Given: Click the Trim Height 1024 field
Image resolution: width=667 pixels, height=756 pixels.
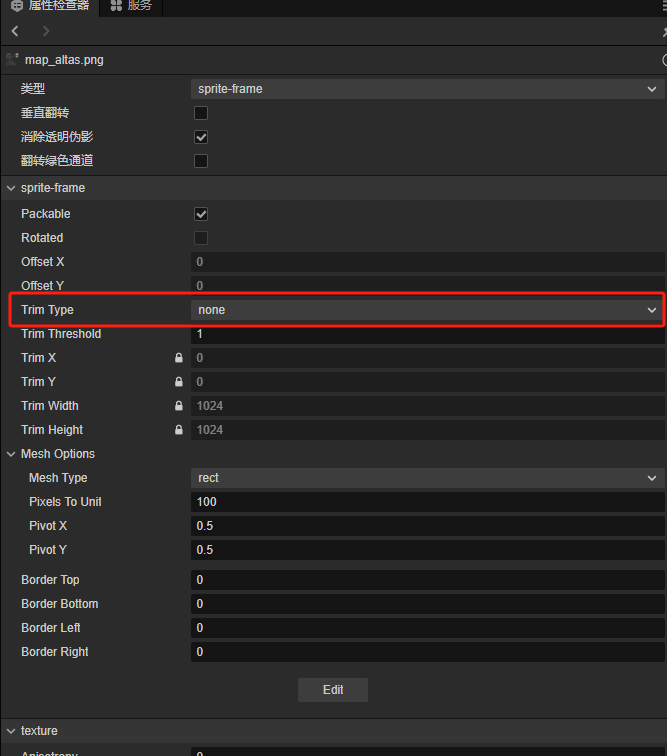Looking at the screenshot, I should 428,431.
